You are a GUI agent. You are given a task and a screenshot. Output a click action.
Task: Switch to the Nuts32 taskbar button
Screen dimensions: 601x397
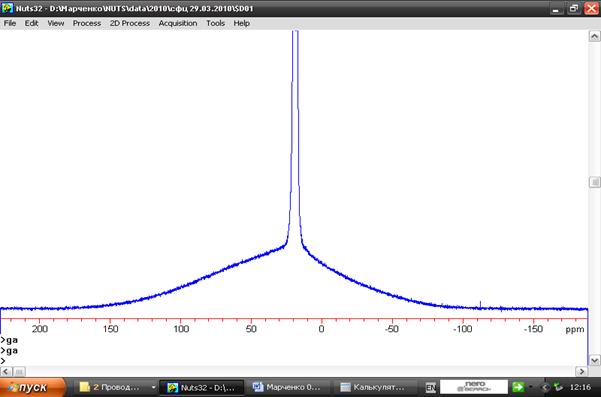click(x=201, y=387)
